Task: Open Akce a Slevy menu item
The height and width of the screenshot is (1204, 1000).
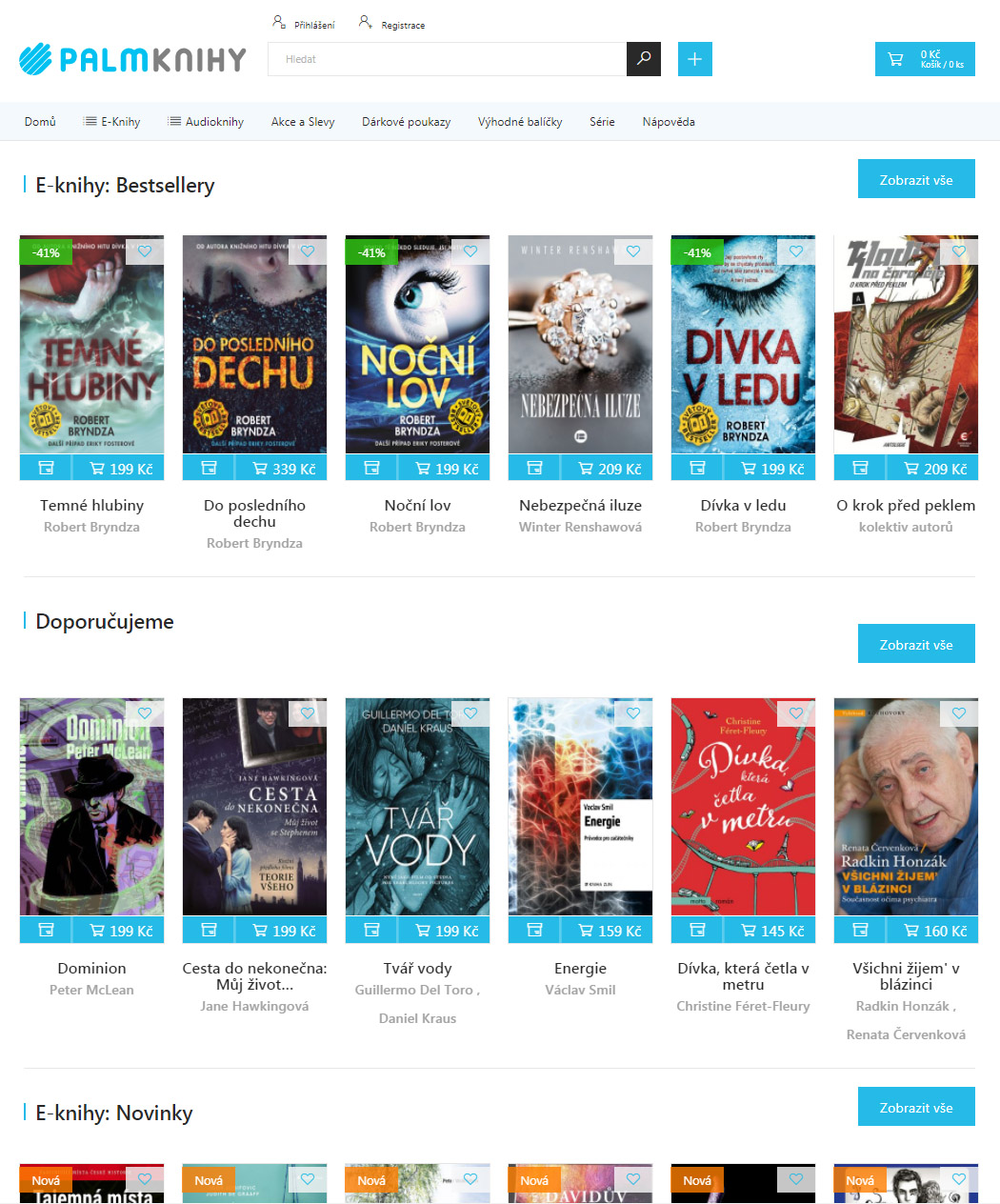Action: pos(303,122)
